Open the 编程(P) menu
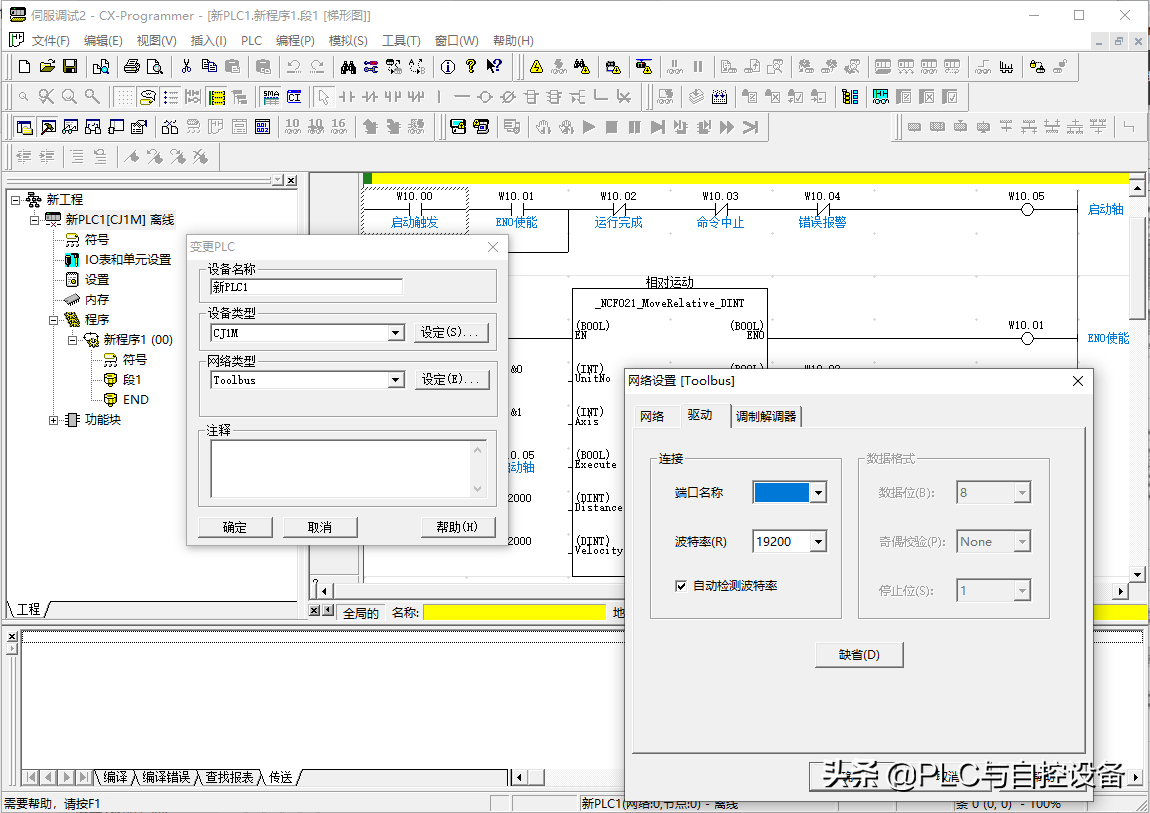This screenshot has width=1150, height=813. (295, 41)
